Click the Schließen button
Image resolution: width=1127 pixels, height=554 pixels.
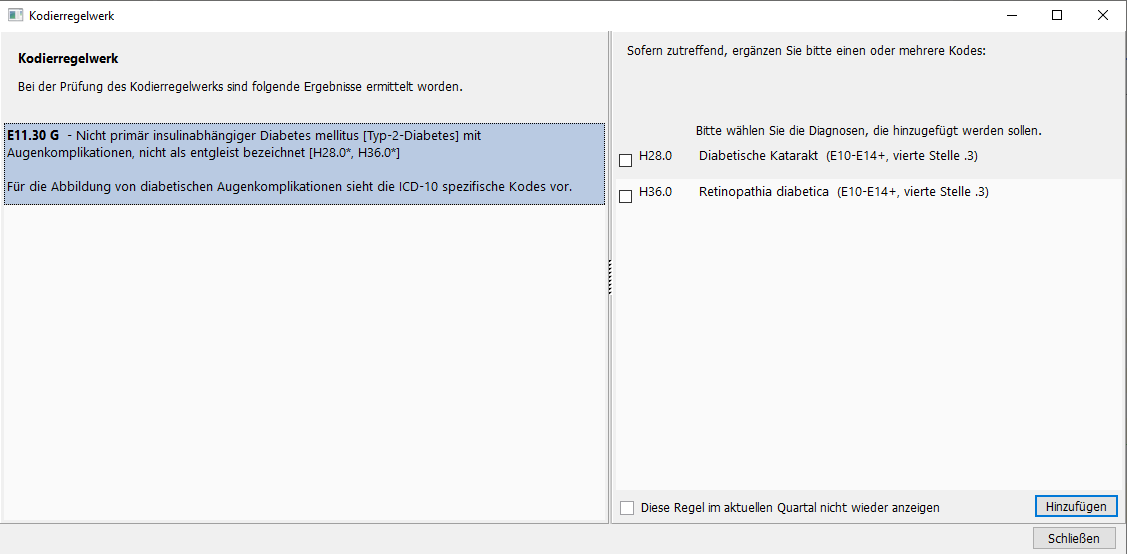click(1075, 538)
